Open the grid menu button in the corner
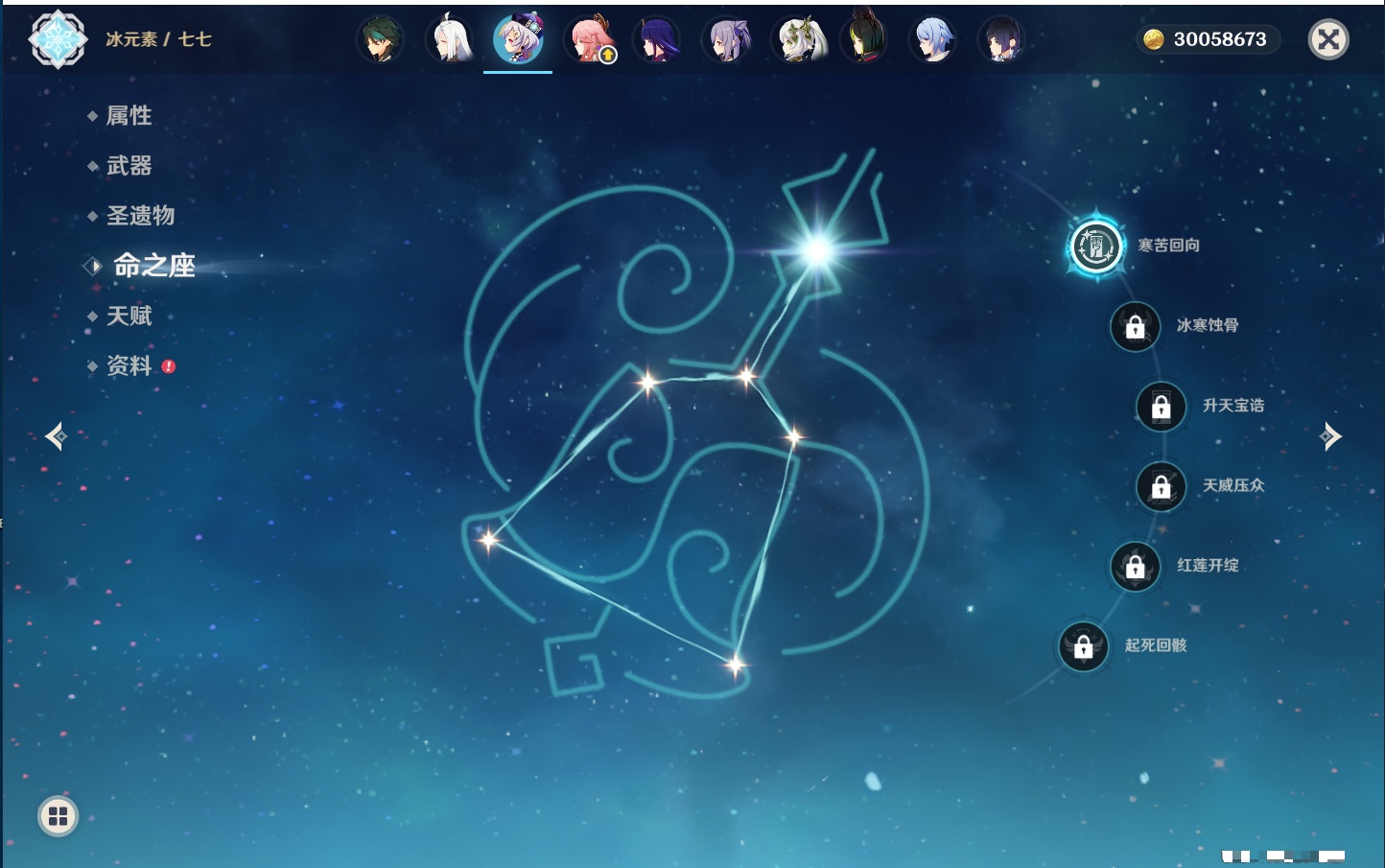Screen dimensions: 1385x868 pos(58,816)
